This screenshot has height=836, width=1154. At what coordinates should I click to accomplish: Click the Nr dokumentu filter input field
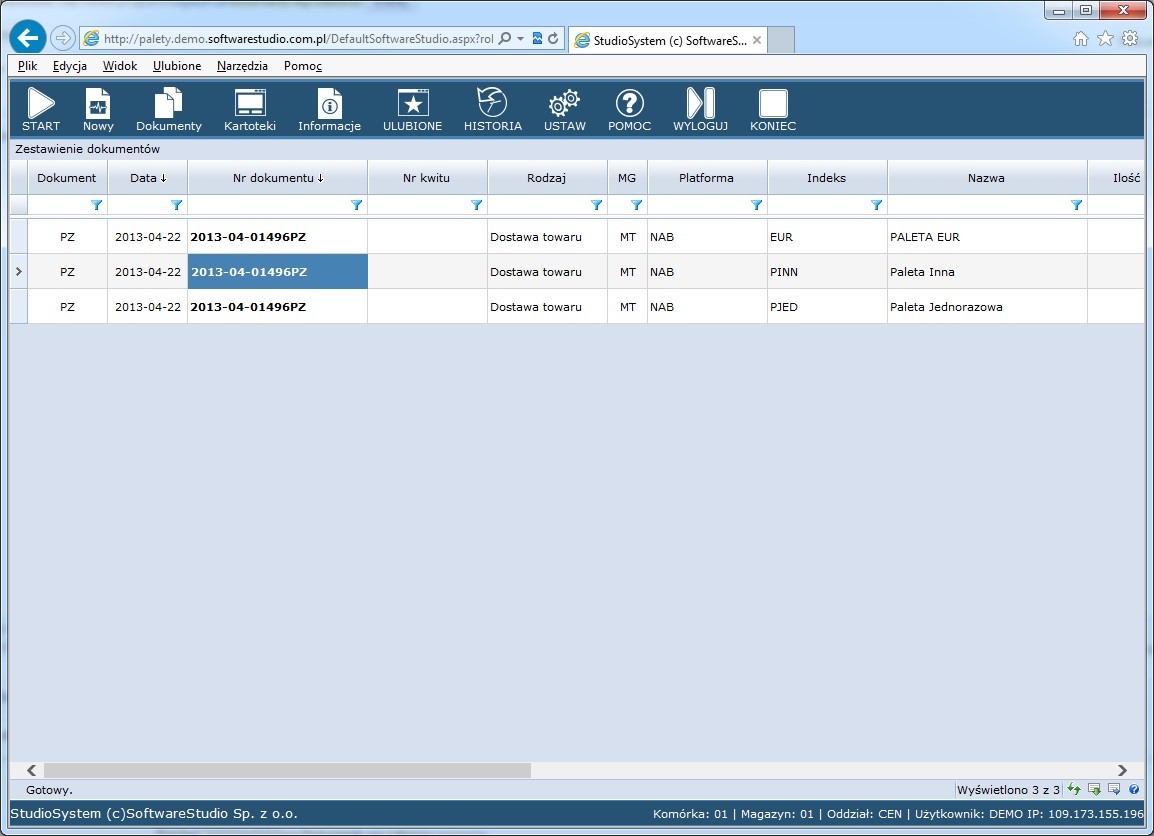pos(269,205)
